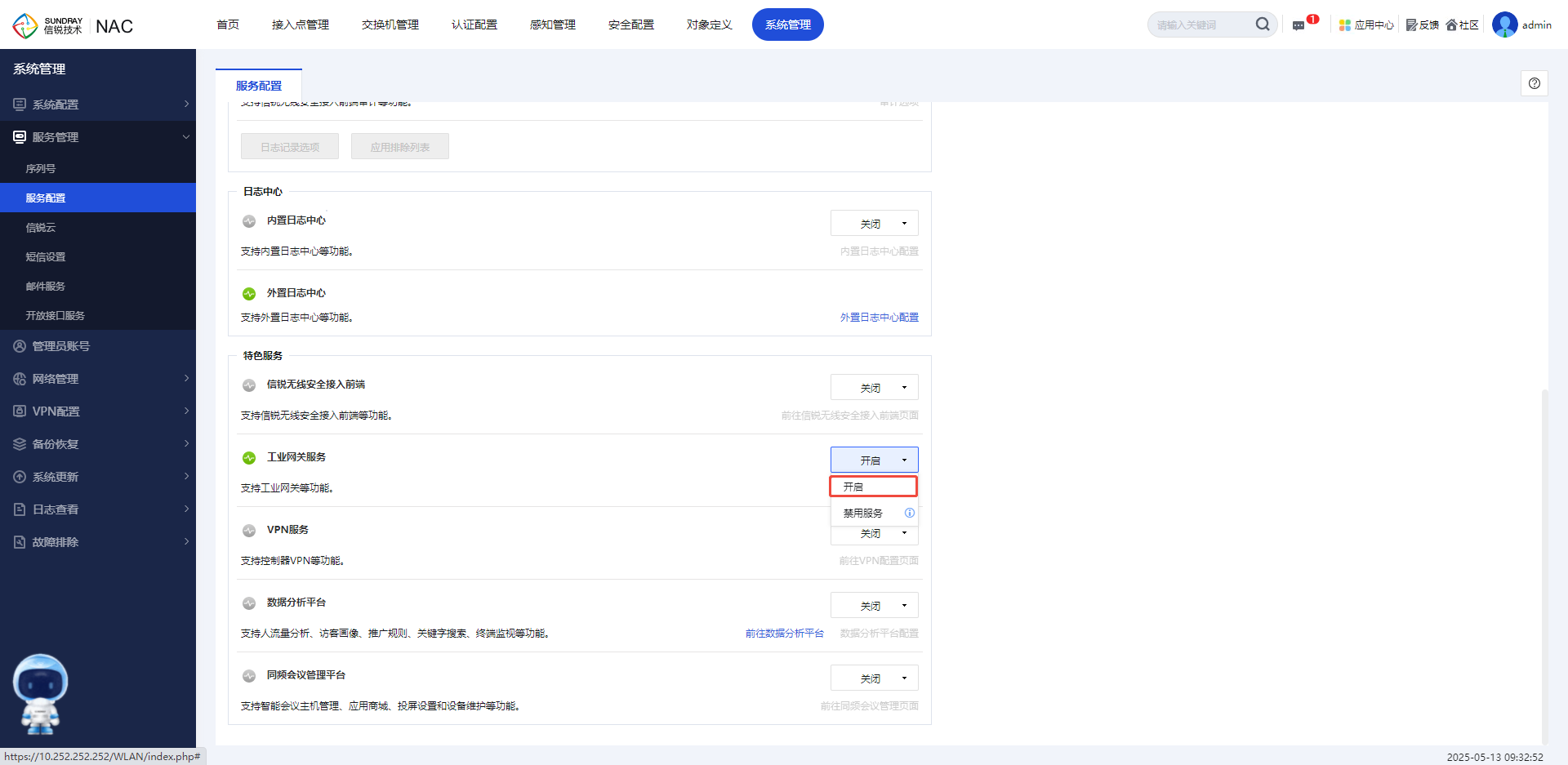Screen dimensions: 1568x765
Task: Click the 管理员账号 sidebar icon
Action: point(20,346)
